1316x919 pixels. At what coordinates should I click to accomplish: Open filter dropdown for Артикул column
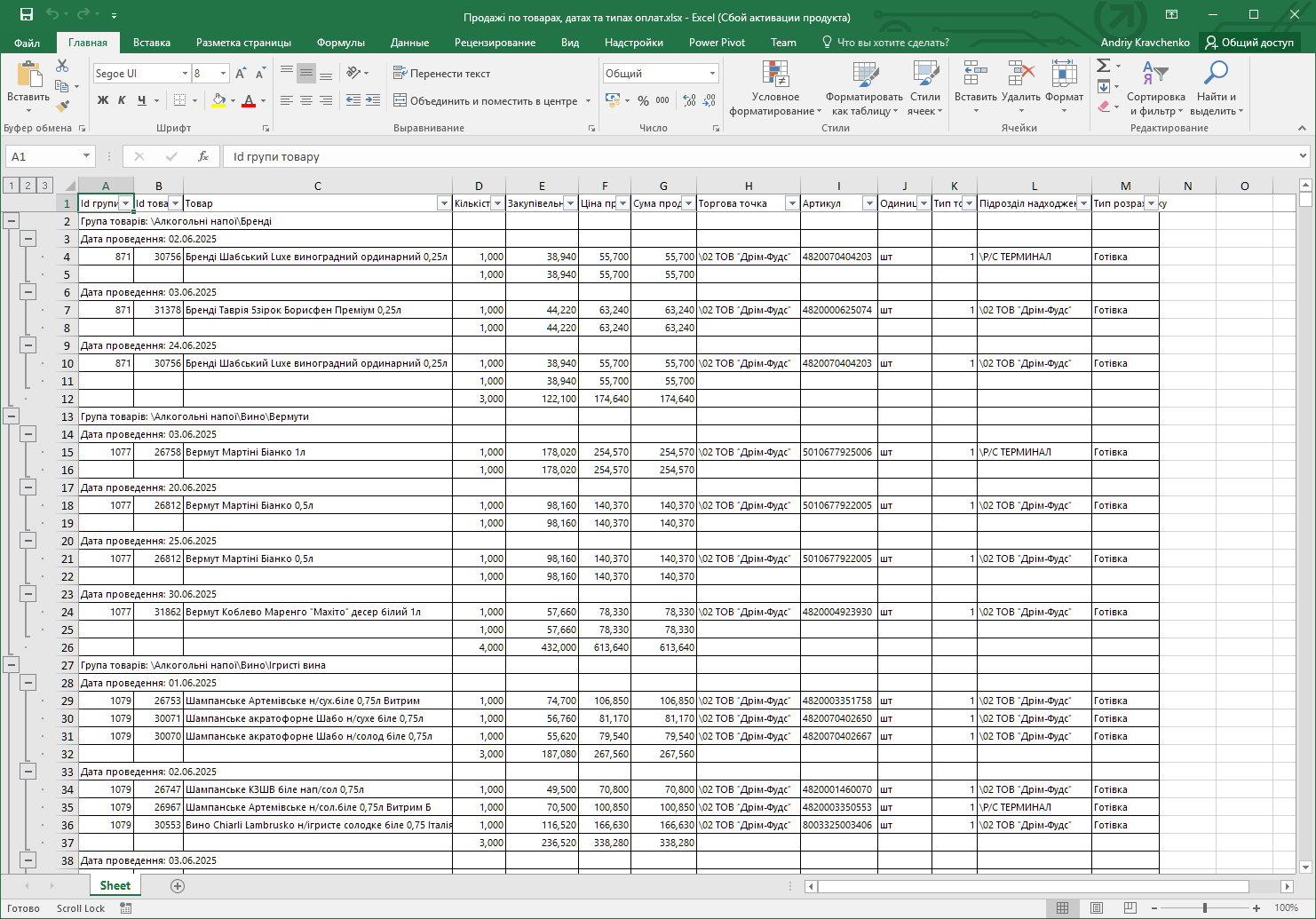869,203
